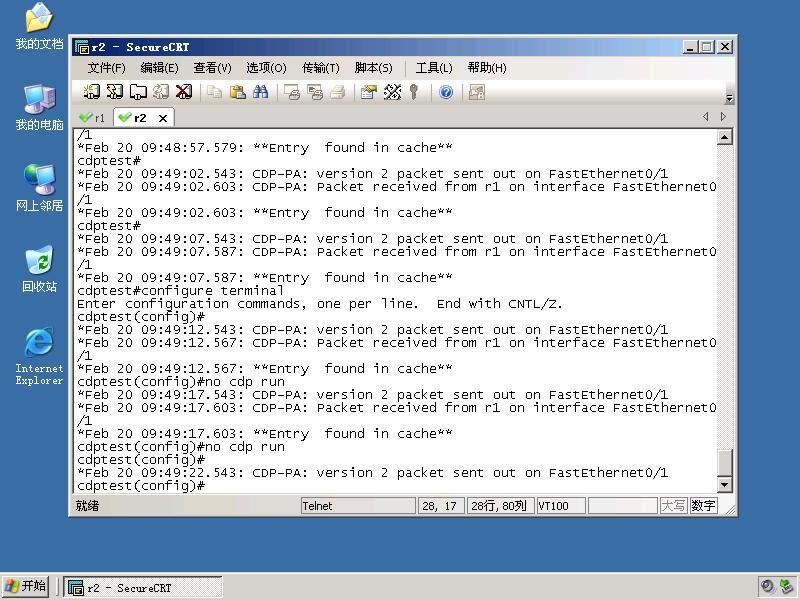Click the '28行, 80列' status field

pyautogui.click(x=500, y=506)
